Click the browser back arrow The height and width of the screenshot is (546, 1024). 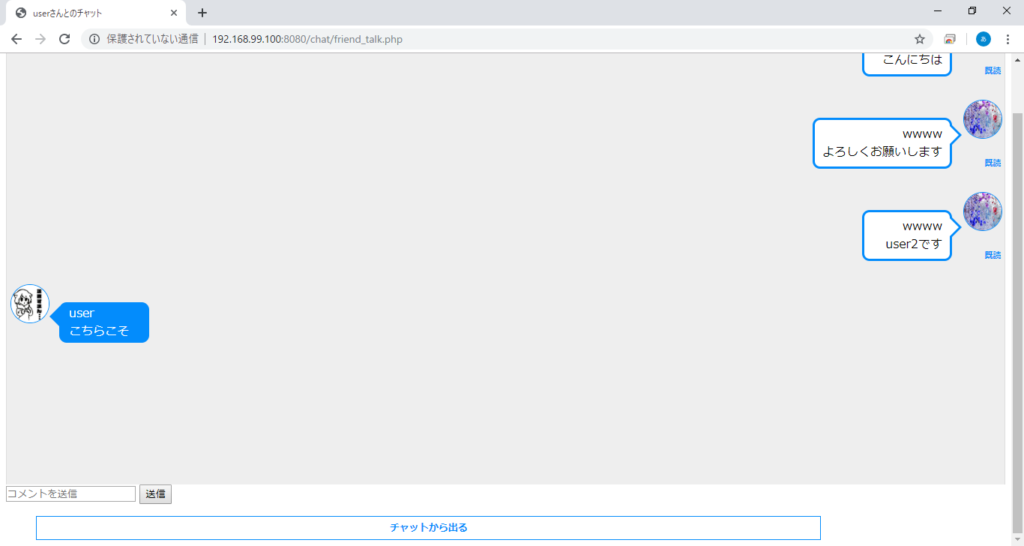(16, 39)
